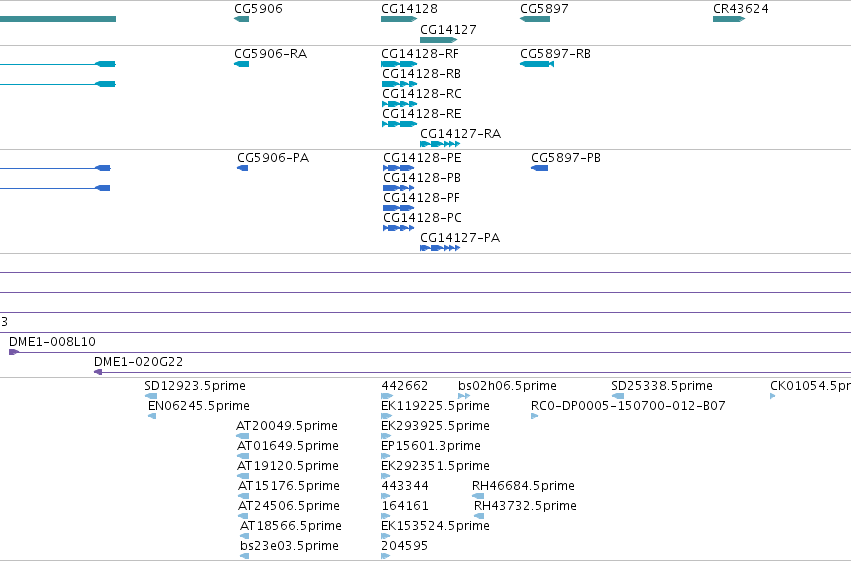Click the RH43732.5prime EST arrow glyph
This screenshot has height=561, width=851.
[479, 517]
